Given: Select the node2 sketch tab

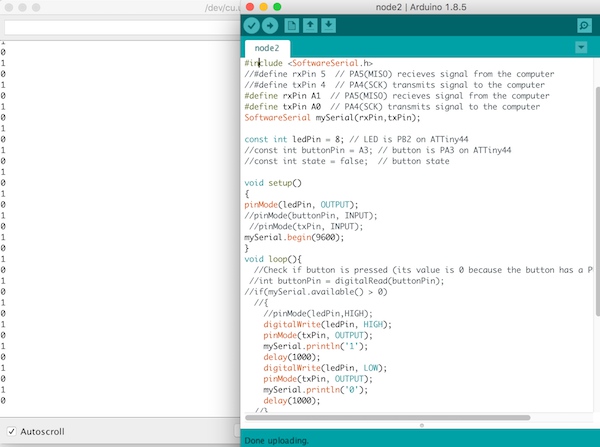Looking at the screenshot, I should tap(267, 48).
